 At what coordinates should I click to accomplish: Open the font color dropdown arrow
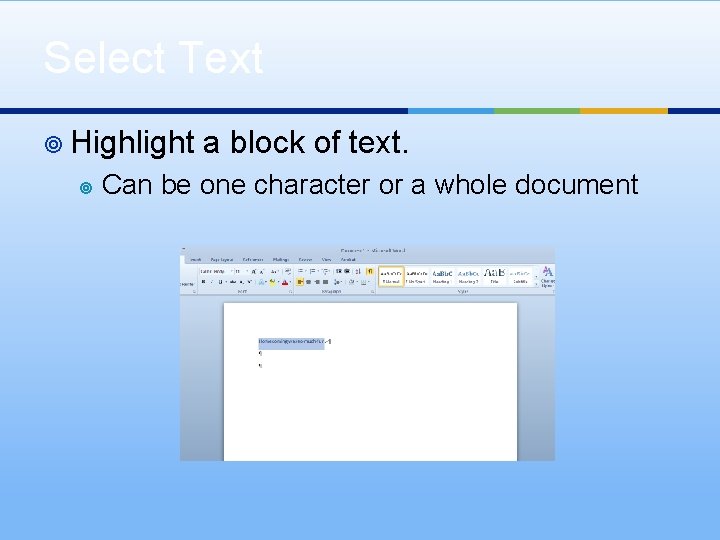pos(291,282)
